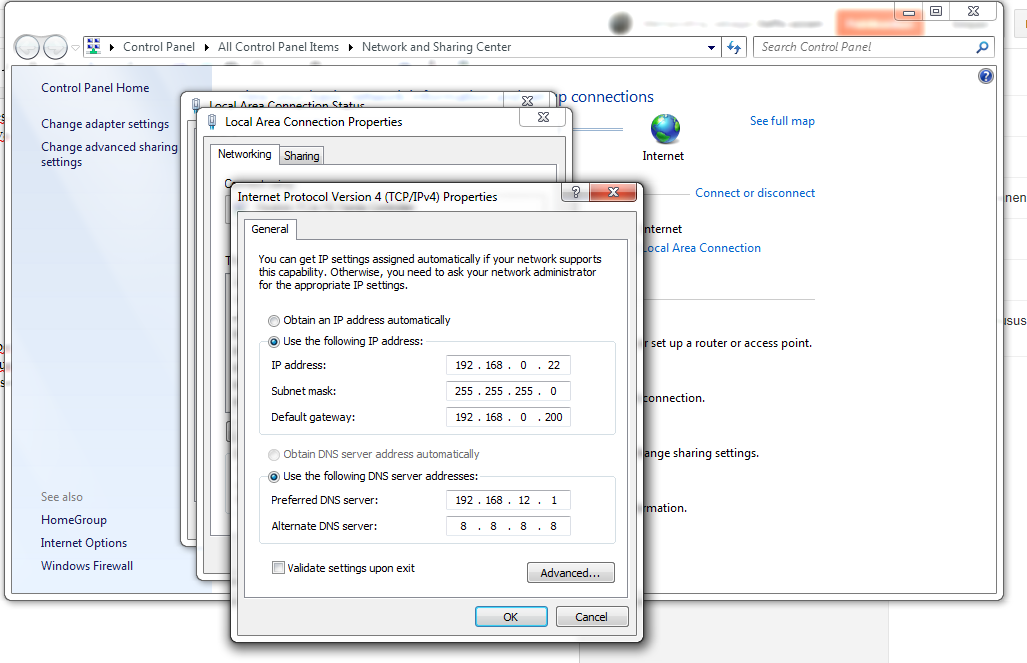Click the Control Panel breadcrumb

[x=159, y=47]
